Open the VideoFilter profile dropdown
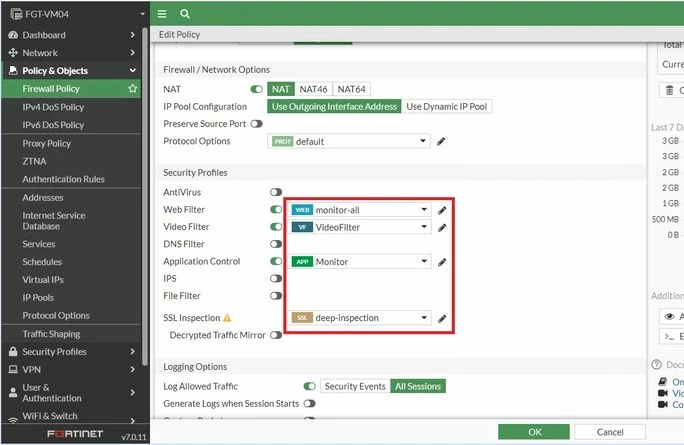This screenshot has height=445, width=684. (360, 227)
